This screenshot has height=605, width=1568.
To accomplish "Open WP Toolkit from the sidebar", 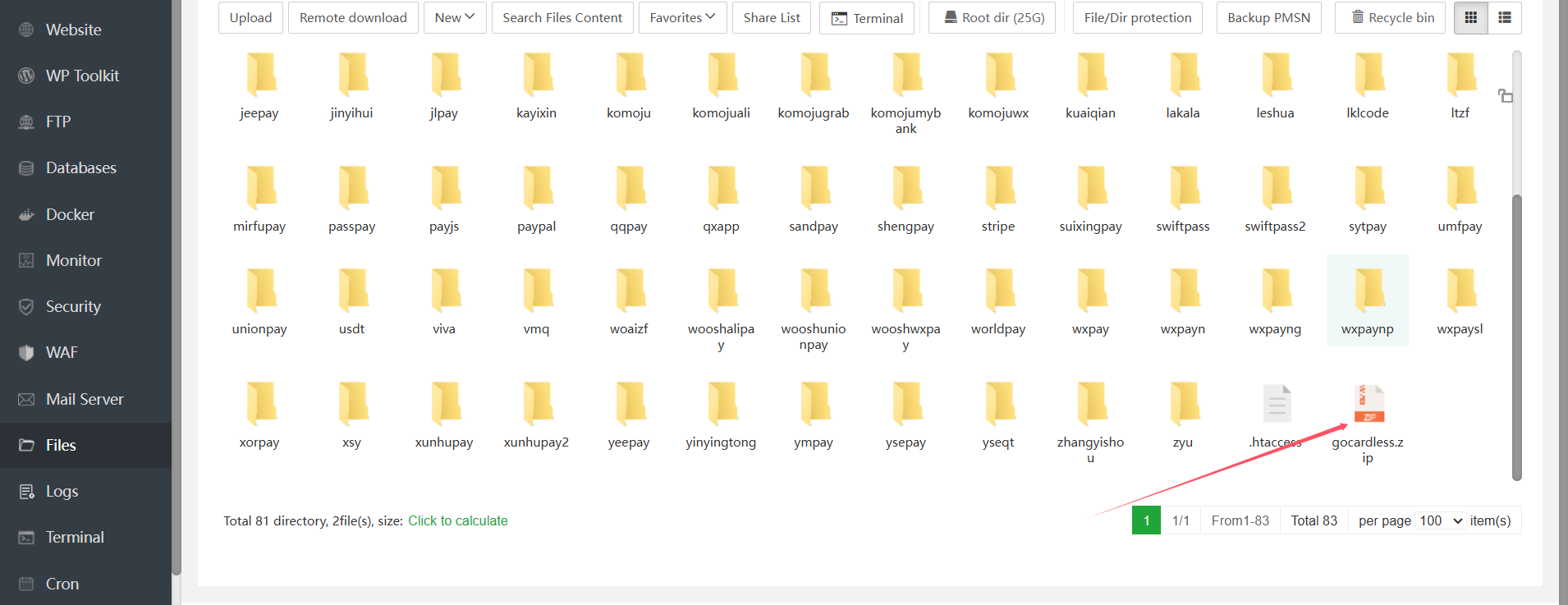I will pyautogui.click(x=82, y=76).
